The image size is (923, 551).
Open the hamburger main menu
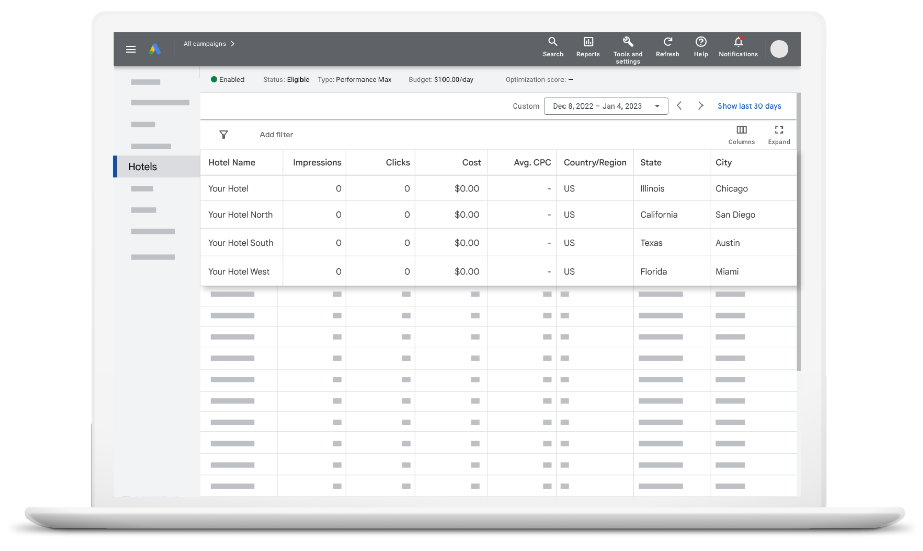tap(131, 49)
